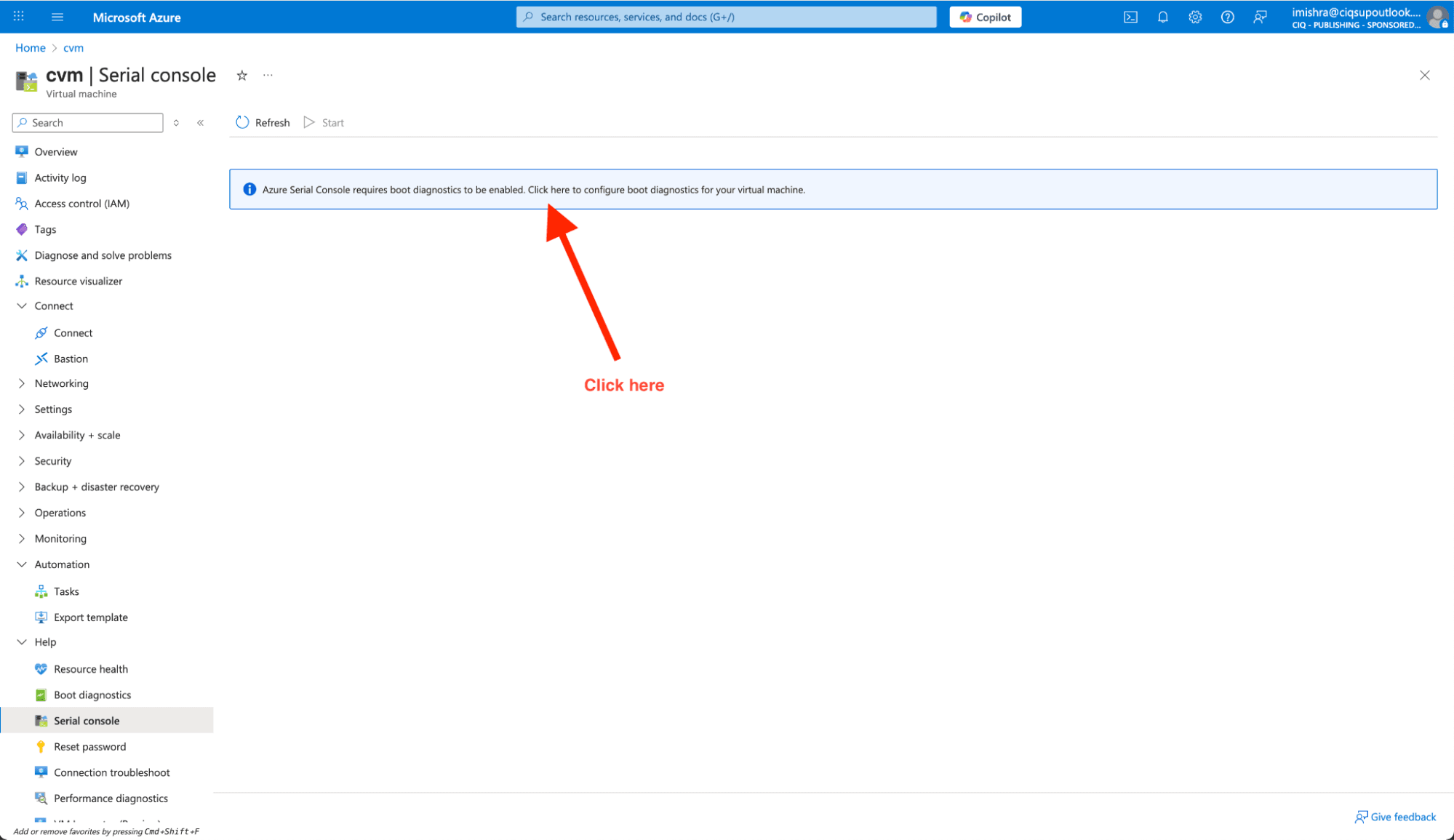Click boot diagnostics info banner
This screenshot has height=840, width=1454.
click(x=549, y=190)
